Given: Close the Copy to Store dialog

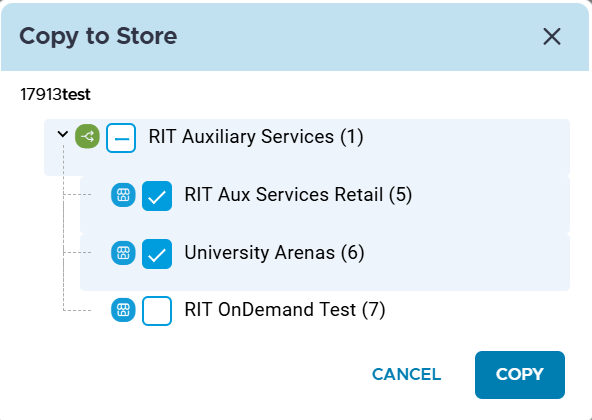Looking at the screenshot, I should pyautogui.click(x=552, y=37).
